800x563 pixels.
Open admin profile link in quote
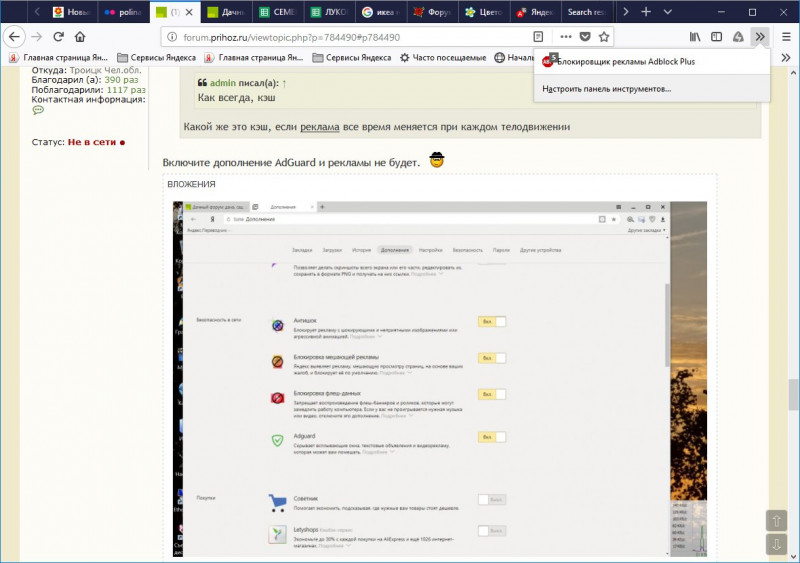pos(222,83)
